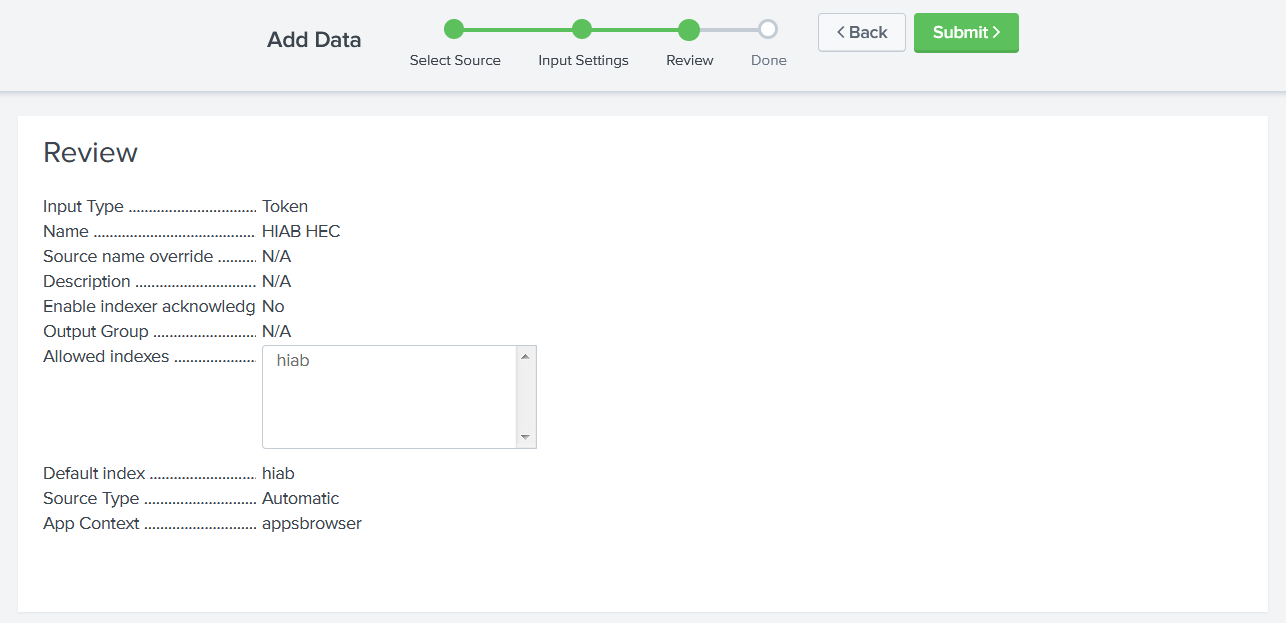Select the hiab entry in Allowed indexes
This screenshot has height=623, width=1286.
(x=292, y=360)
